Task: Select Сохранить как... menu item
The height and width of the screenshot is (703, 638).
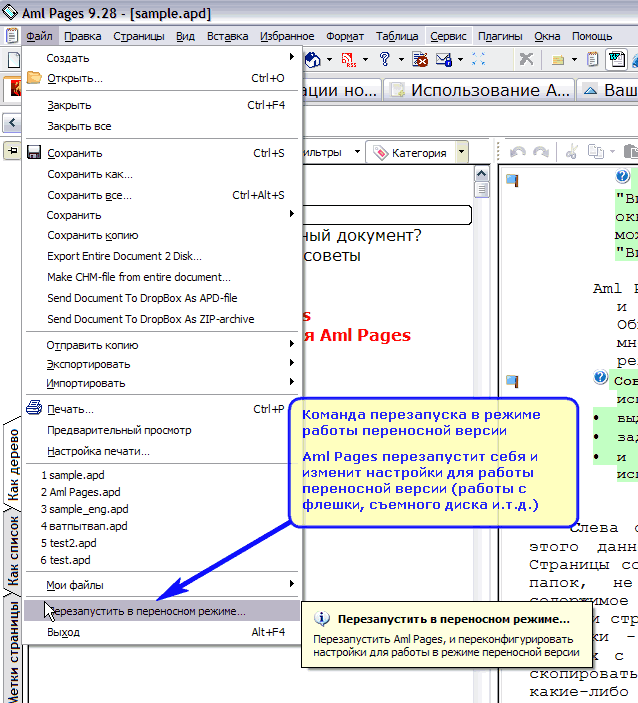Action: pyautogui.click(x=161, y=174)
